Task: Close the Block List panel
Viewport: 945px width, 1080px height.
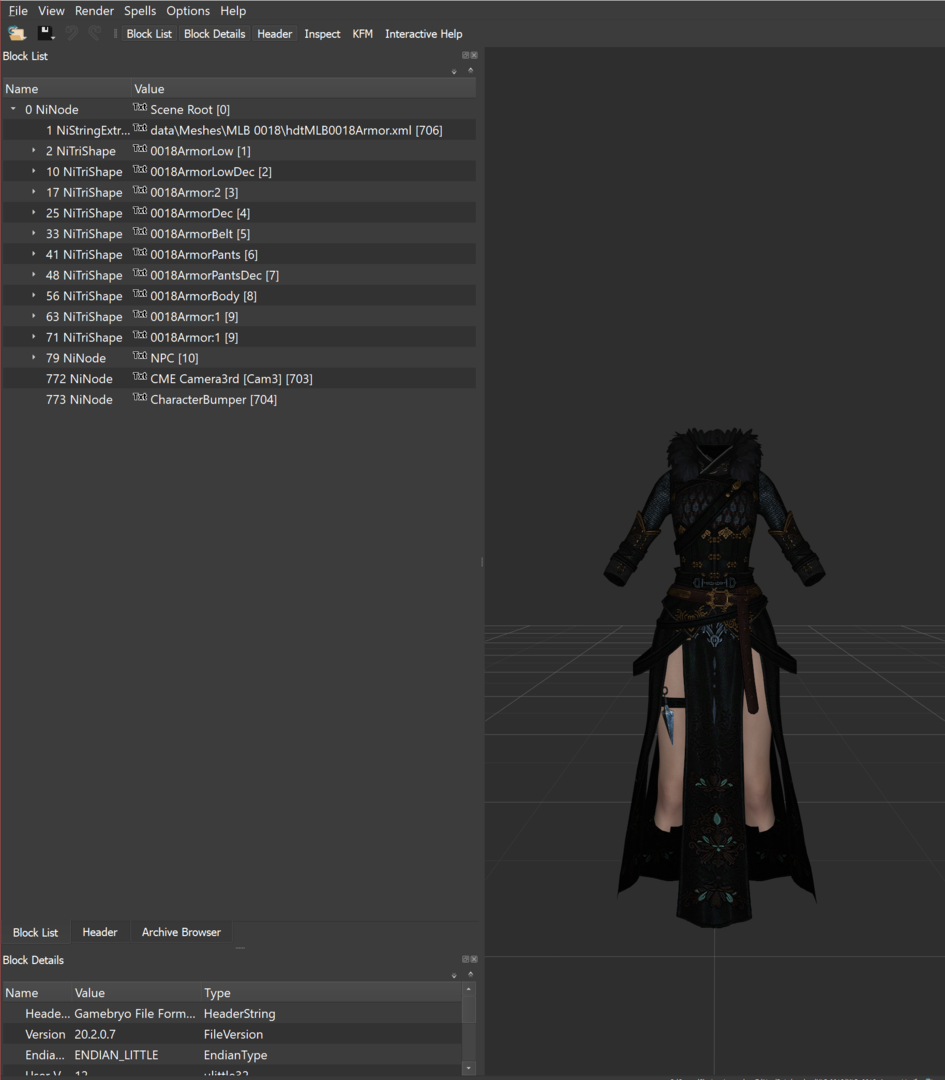Action: coord(474,55)
